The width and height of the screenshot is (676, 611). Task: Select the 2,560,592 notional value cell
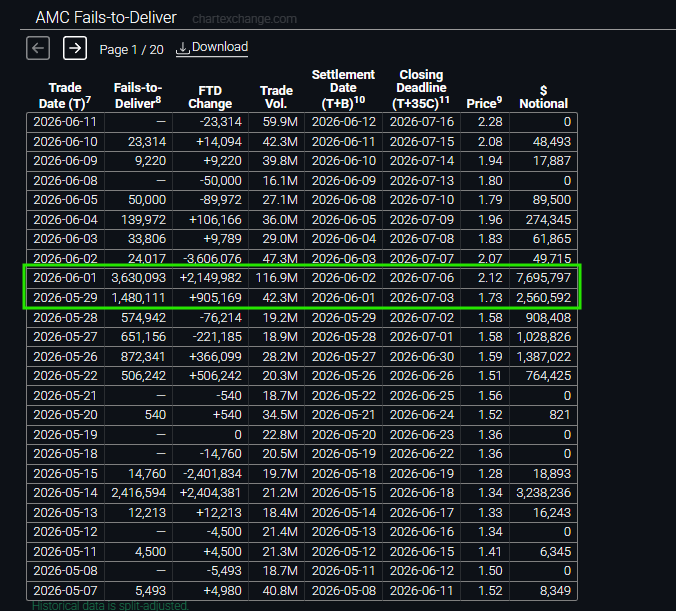pyautogui.click(x=543, y=298)
